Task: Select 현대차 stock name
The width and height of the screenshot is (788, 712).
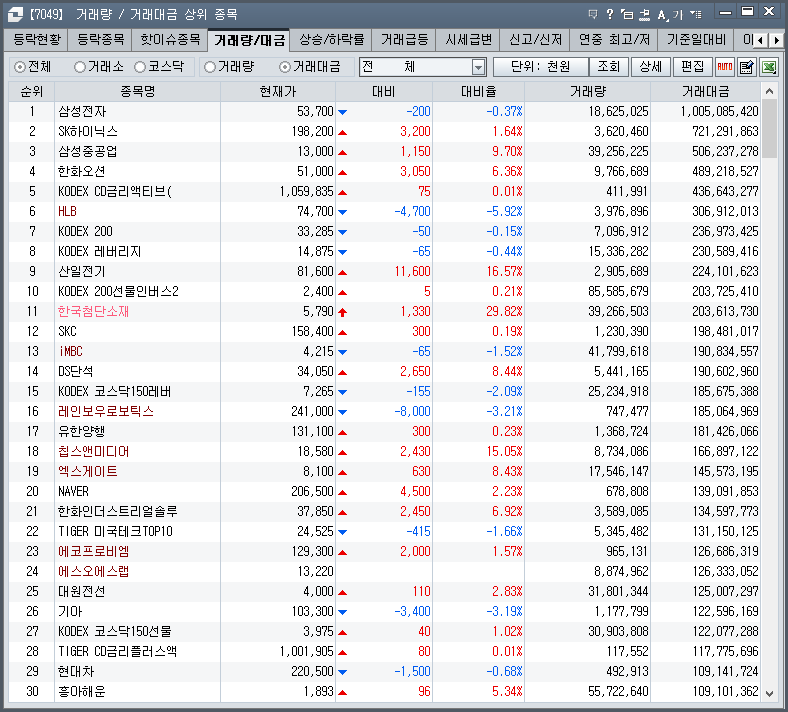Action: [x=76, y=672]
